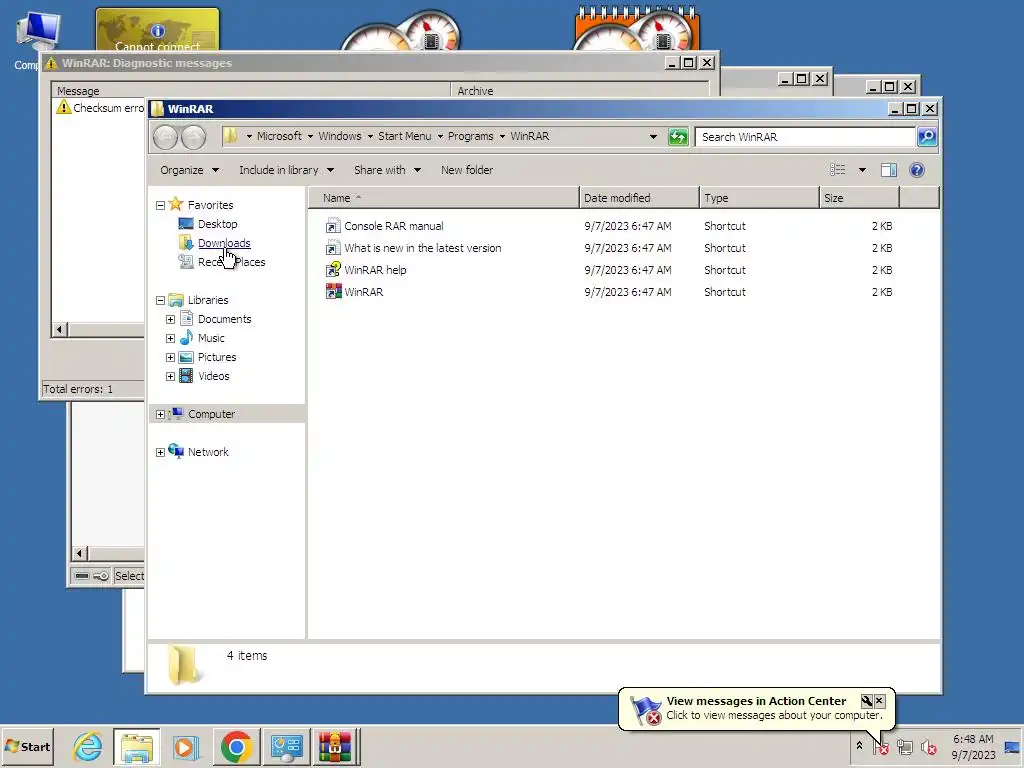Click Programs in the address breadcrumb
Image resolution: width=1024 pixels, height=768 pixels.
point(470,136)
